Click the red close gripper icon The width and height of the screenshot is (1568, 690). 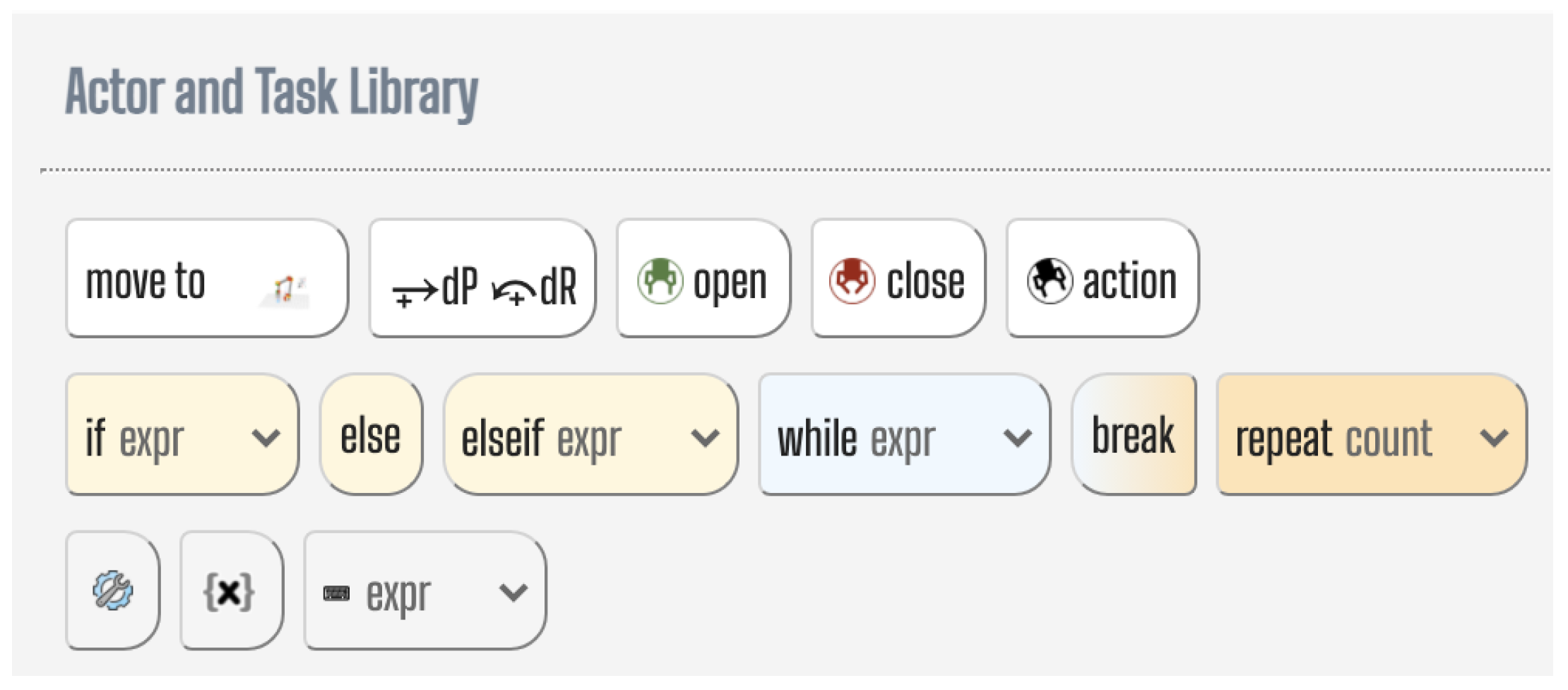[852, 280]
